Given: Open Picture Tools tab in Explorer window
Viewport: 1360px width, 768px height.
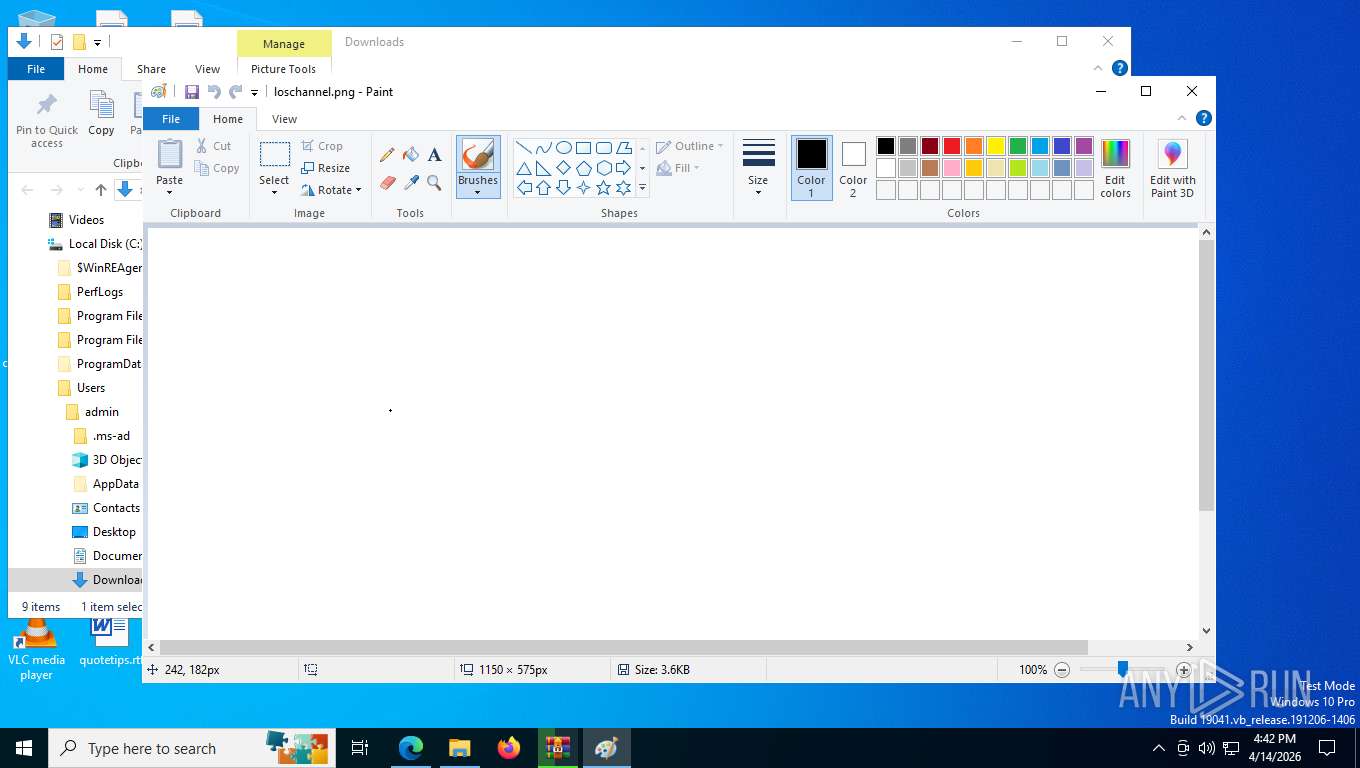Looking at the screenshot, I should 283,69.
